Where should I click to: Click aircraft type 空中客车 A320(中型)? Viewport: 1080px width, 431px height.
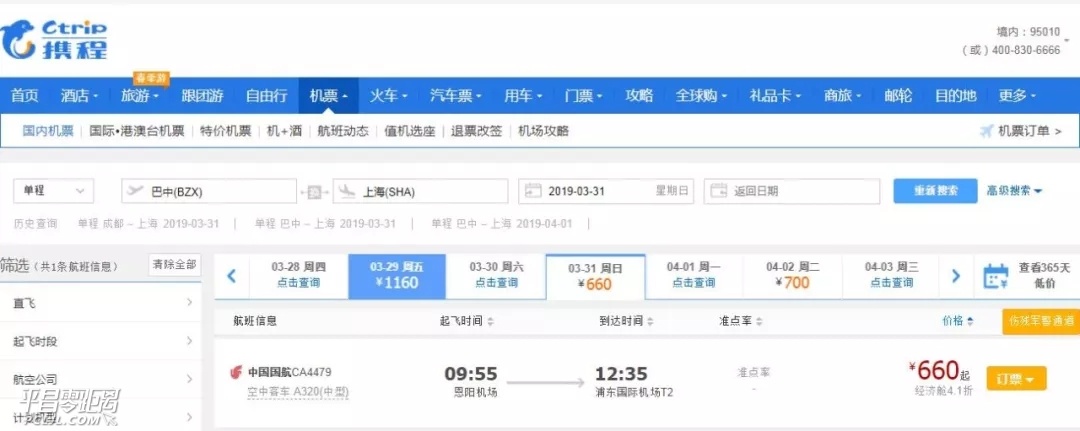[x=299, y=393]
